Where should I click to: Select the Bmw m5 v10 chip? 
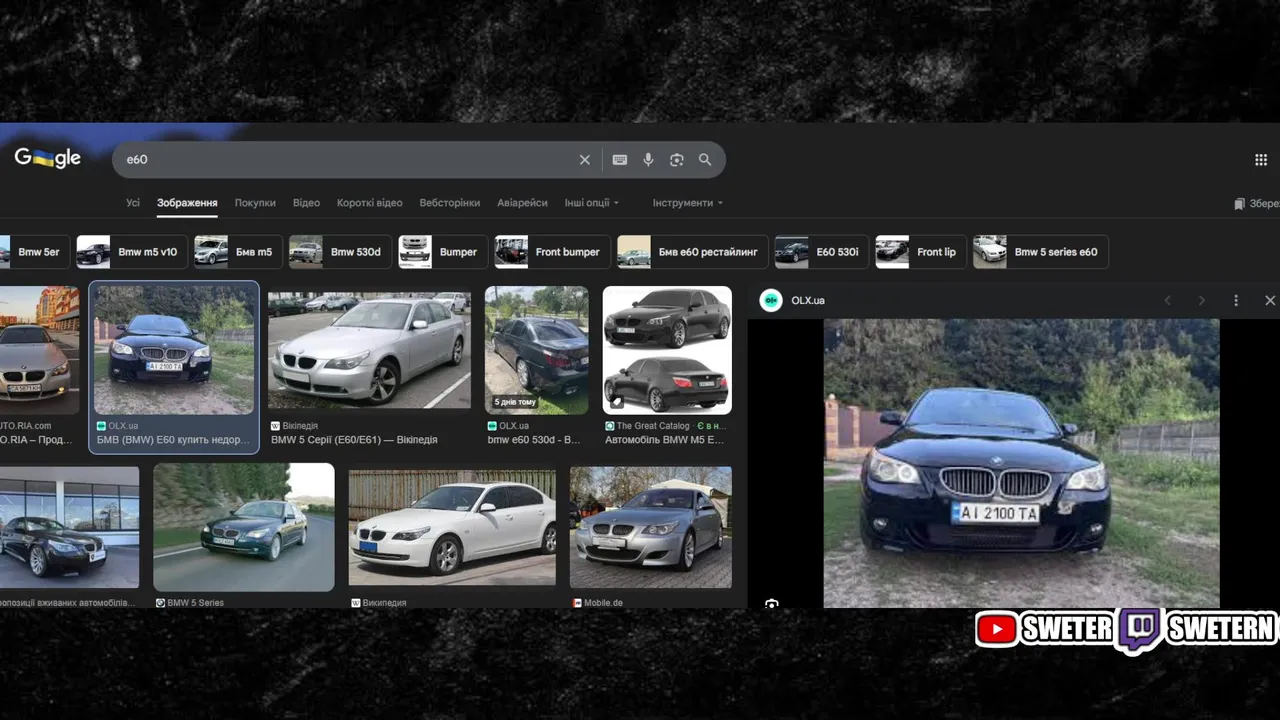(131, 252)
